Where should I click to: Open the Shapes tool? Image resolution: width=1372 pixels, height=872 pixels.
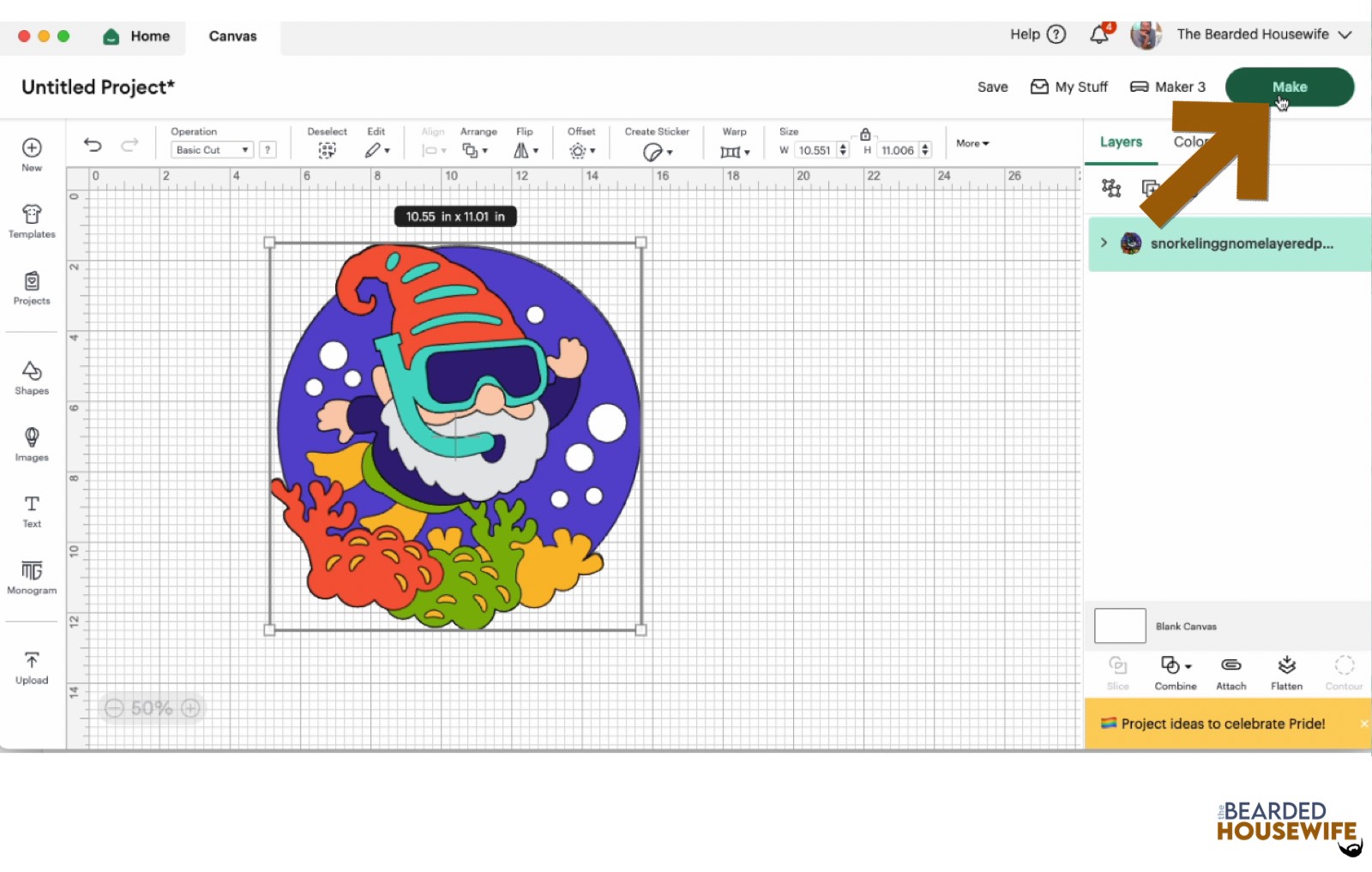coord(32,377)
